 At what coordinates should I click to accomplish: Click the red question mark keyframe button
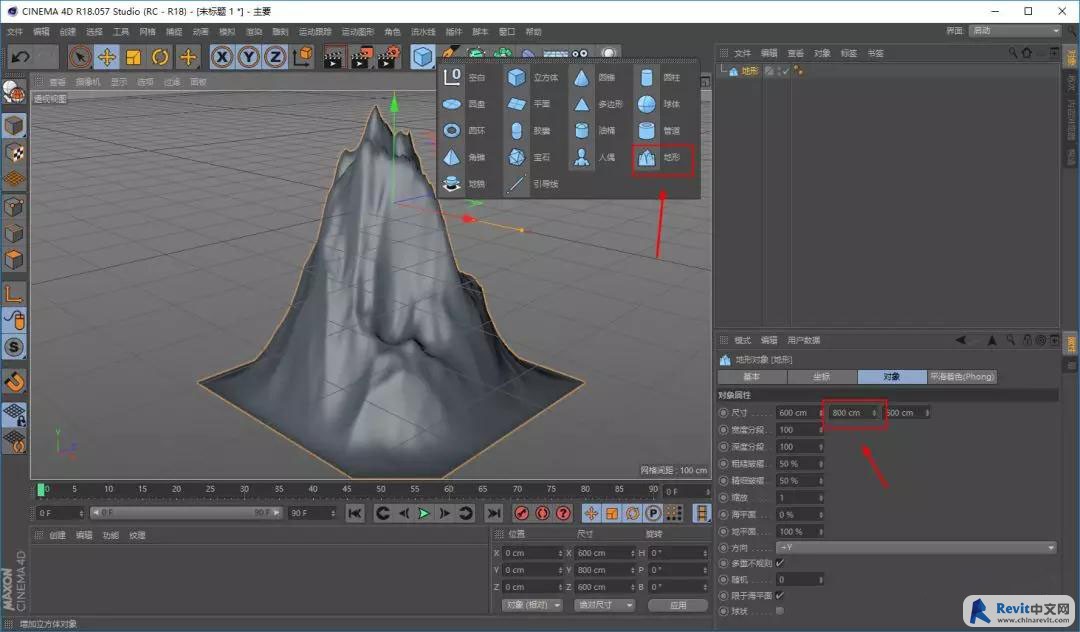tap(563, 513)
